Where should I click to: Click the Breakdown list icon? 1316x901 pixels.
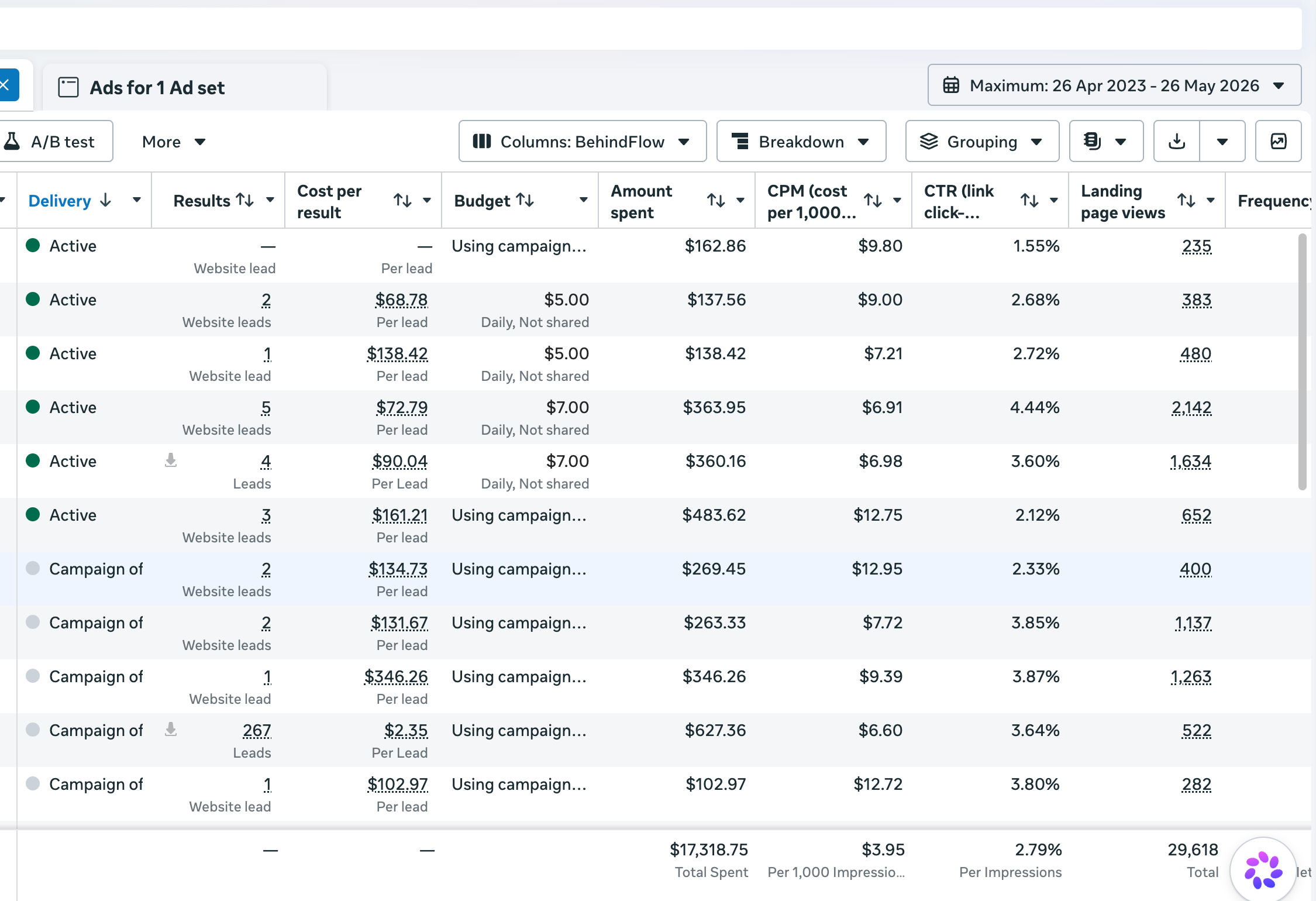pyautogui.click(x=740, y=142)
